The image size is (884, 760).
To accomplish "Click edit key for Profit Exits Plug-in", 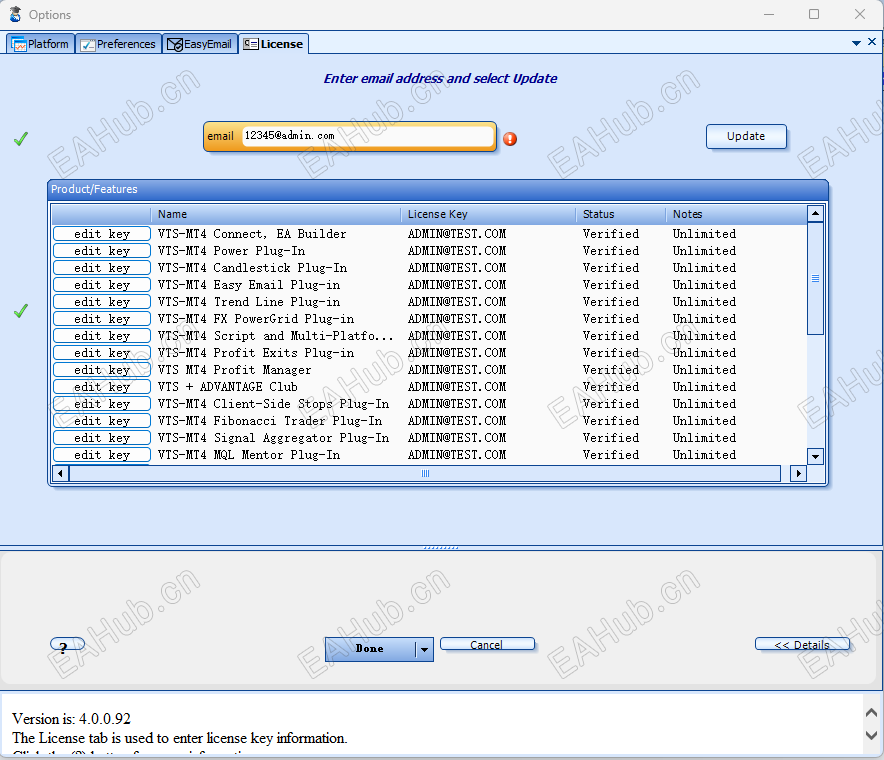I will tap(102, 352).
